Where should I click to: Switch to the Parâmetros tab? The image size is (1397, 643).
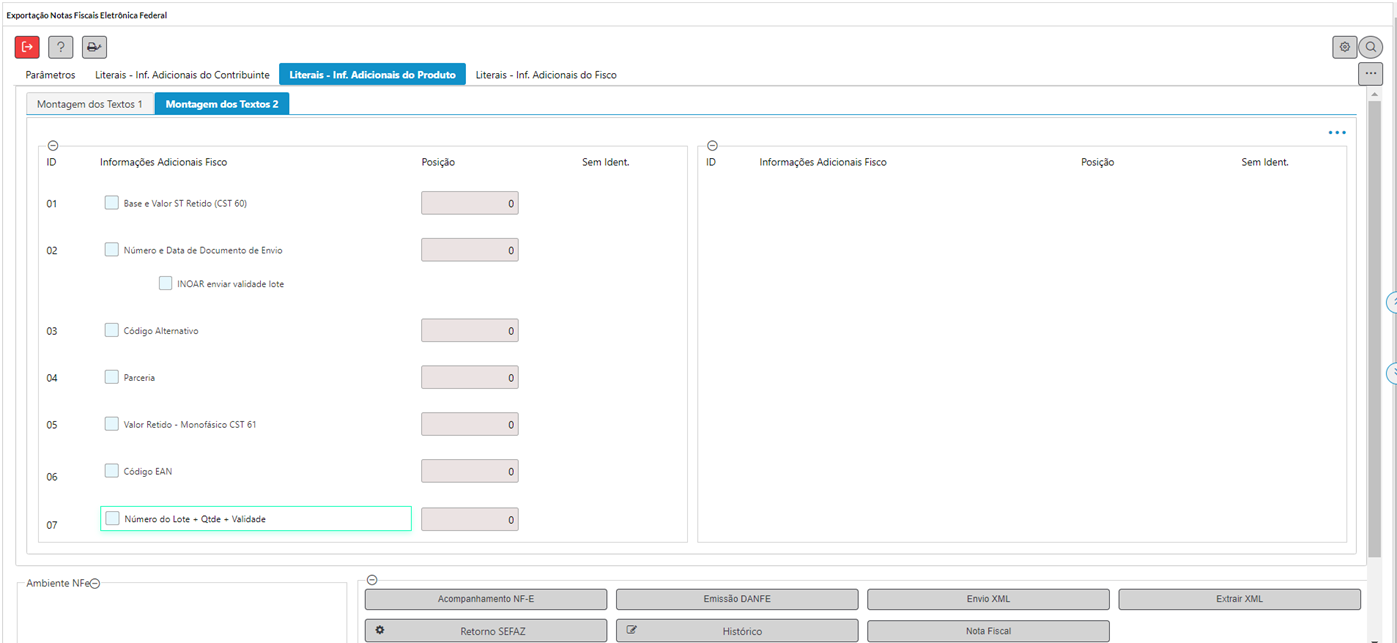(50, 75)
